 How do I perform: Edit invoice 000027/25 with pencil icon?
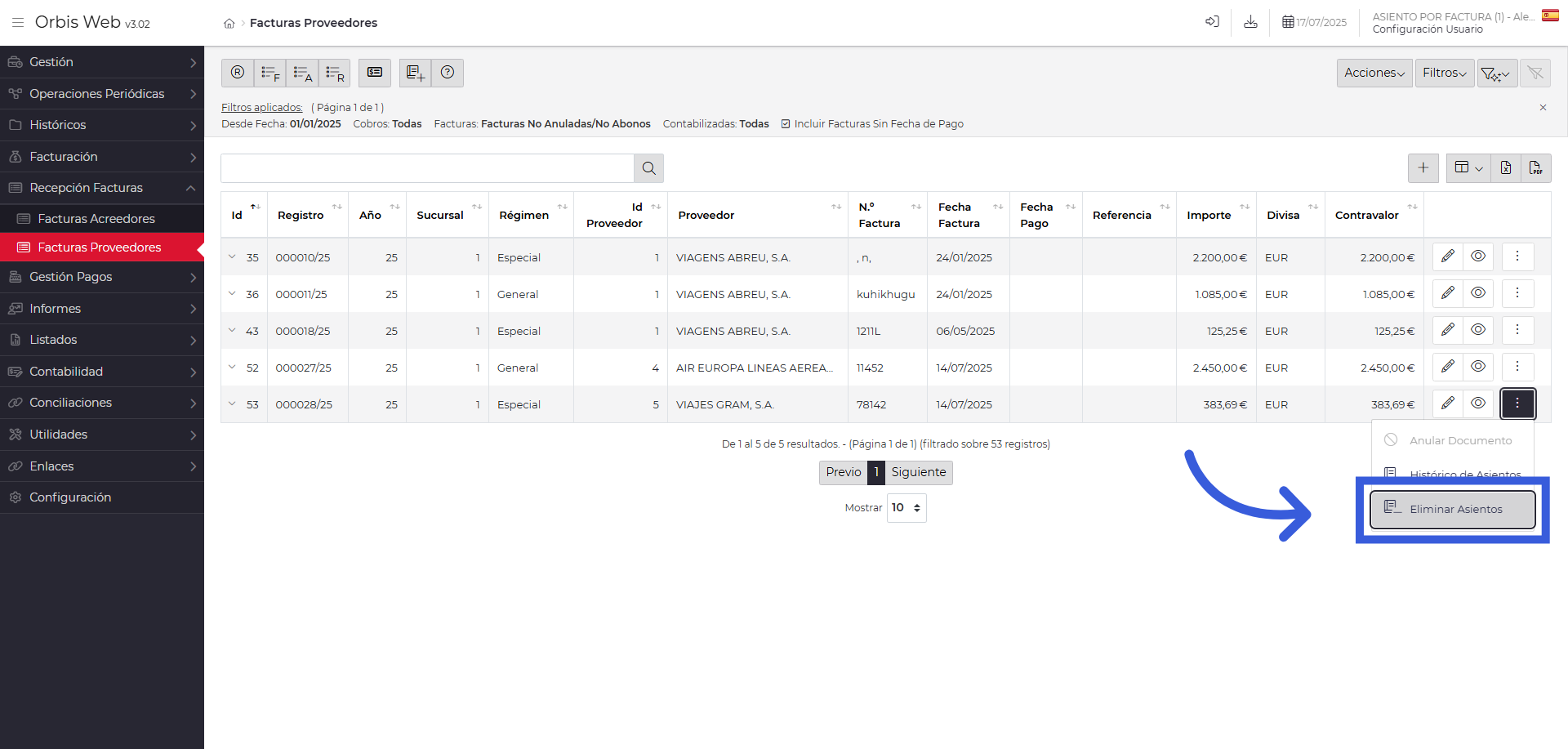[x=1447, y=367]
